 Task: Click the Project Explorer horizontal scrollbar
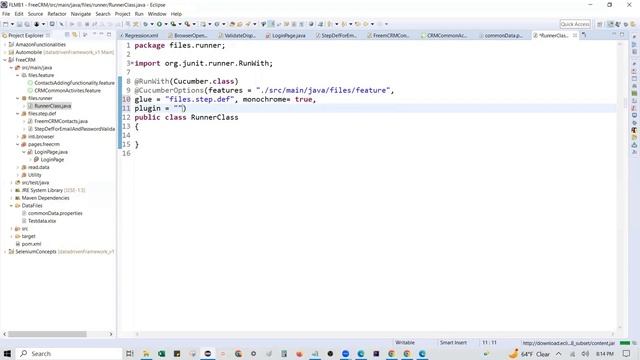[x=47, y=334]
